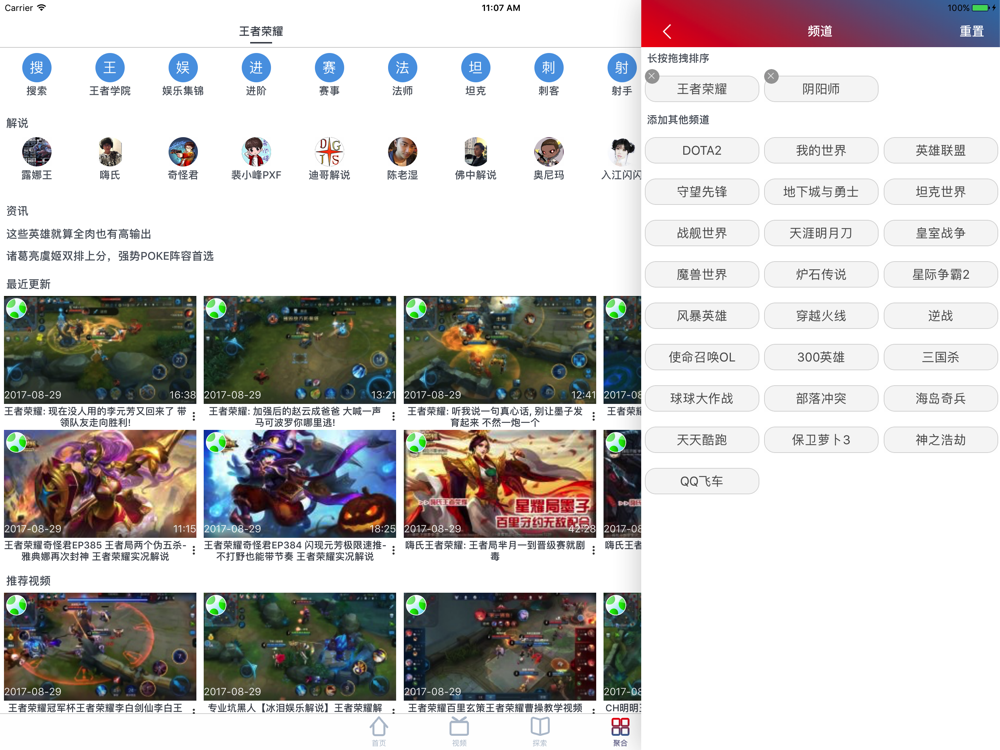Open commentator 迪哥解说 avatar
This screenshot has height=750, width=1000.
point(329,152)
